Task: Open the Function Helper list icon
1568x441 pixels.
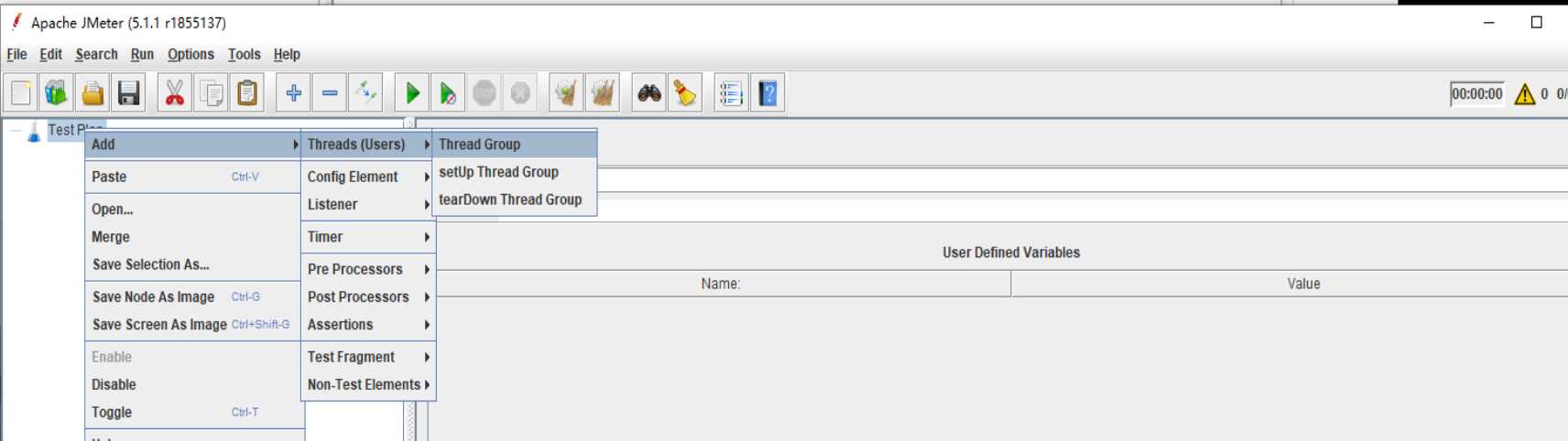Action: 731,93
